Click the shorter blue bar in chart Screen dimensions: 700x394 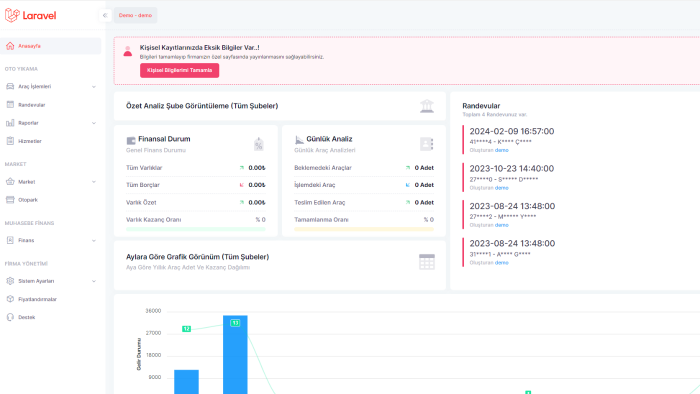pos(186,382)
